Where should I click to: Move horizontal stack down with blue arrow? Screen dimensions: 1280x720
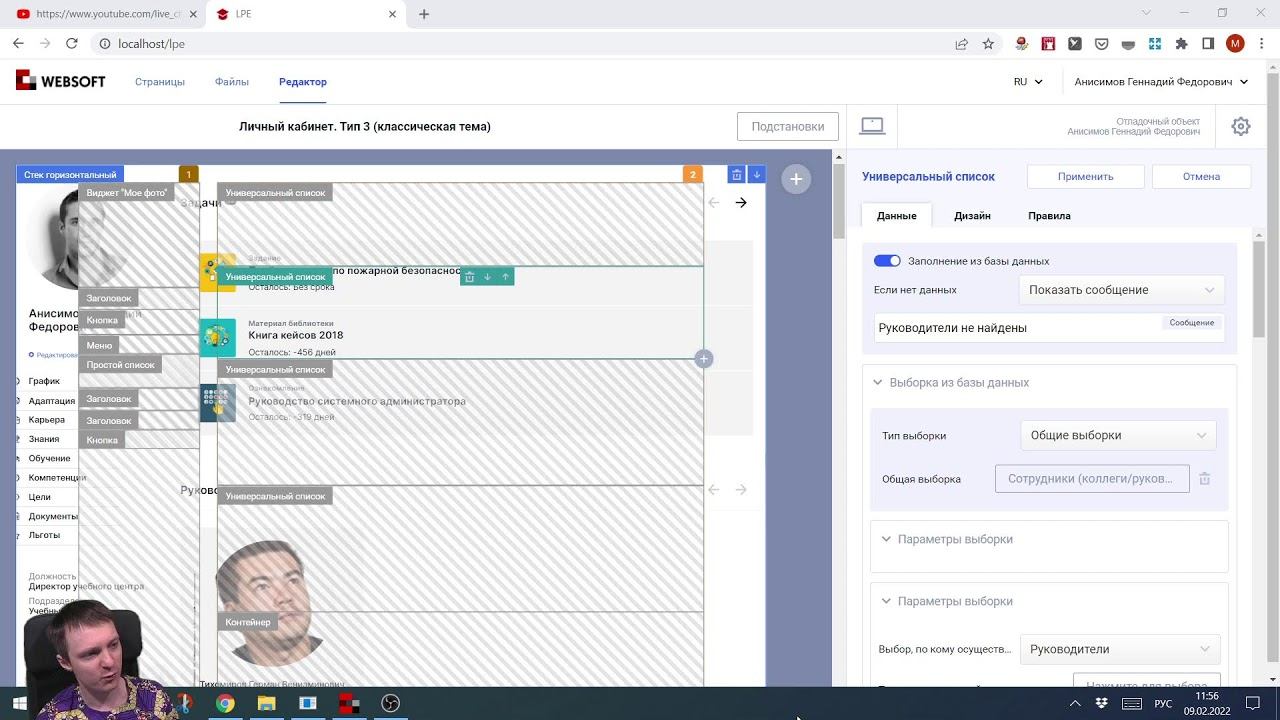pyautogui.click(x=757, y=175)
